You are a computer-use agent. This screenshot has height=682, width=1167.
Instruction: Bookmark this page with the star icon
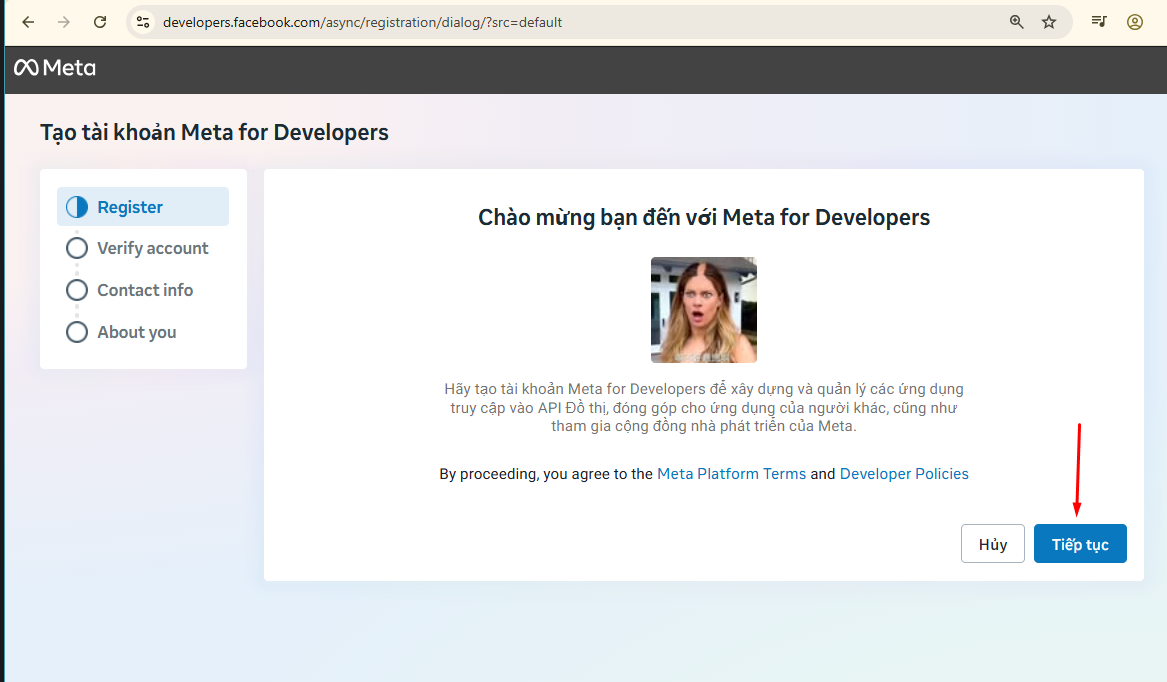click(x=1049, y=22)
